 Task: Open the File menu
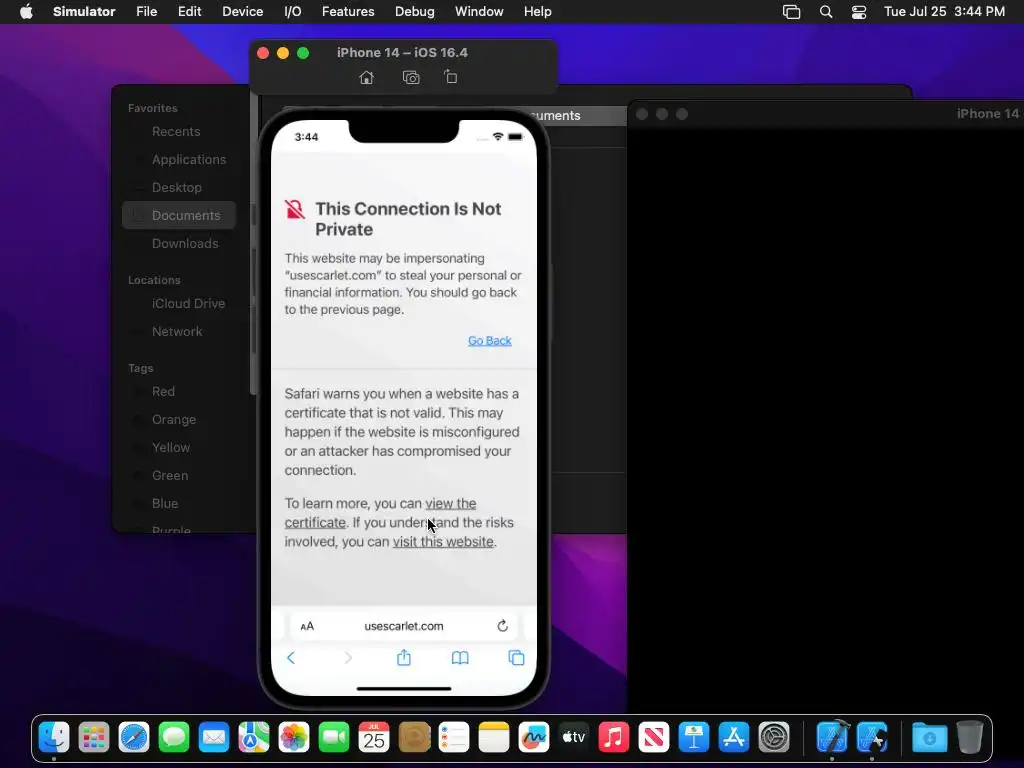146,12
